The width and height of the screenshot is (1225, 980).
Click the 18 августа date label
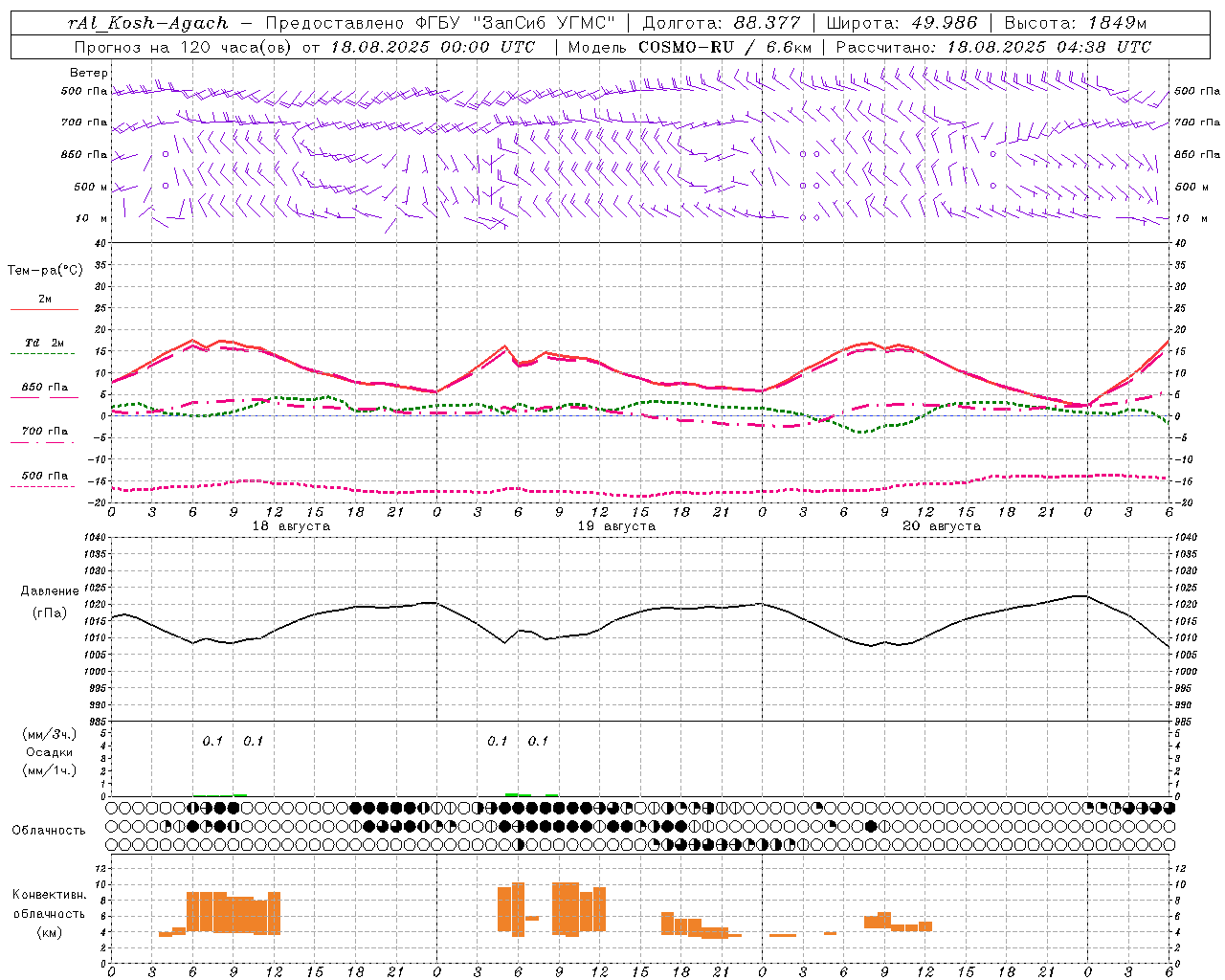coord(291,526)
